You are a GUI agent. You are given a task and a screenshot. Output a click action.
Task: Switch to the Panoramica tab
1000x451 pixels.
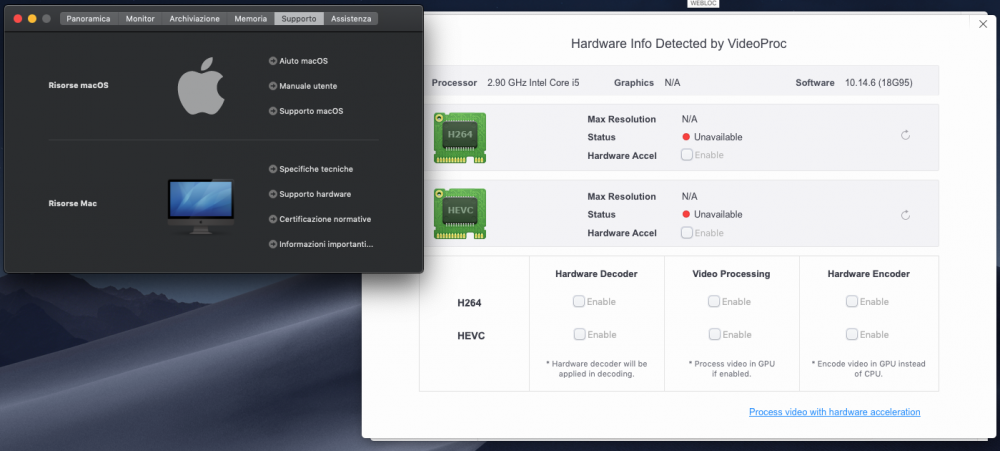pyautogui.click(x=89, y=18)
